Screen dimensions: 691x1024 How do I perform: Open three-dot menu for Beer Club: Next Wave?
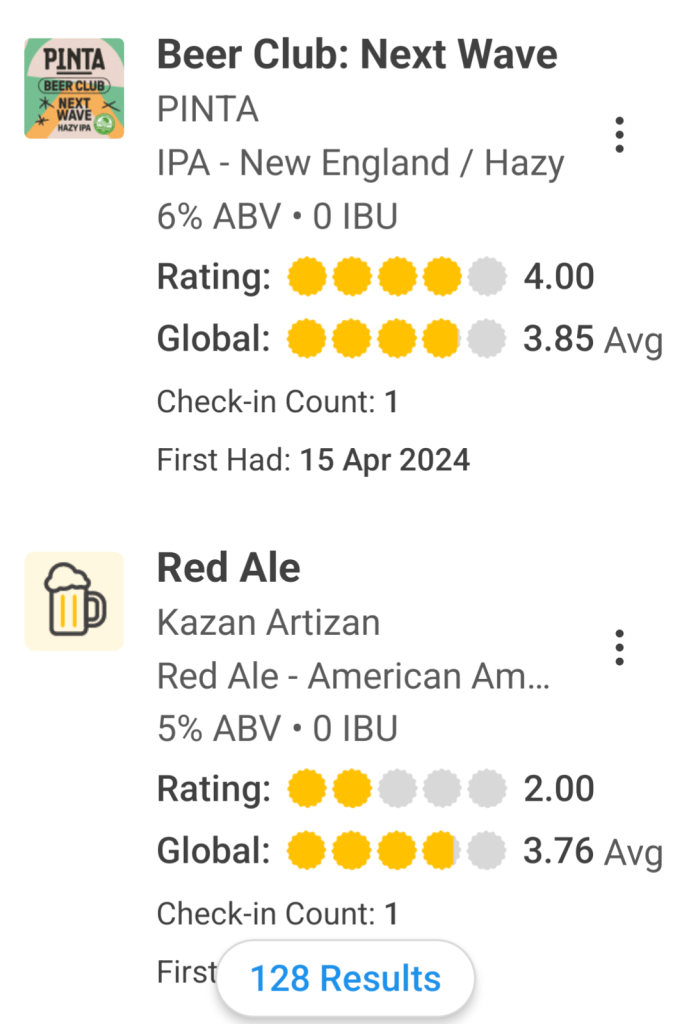point(620,135)
